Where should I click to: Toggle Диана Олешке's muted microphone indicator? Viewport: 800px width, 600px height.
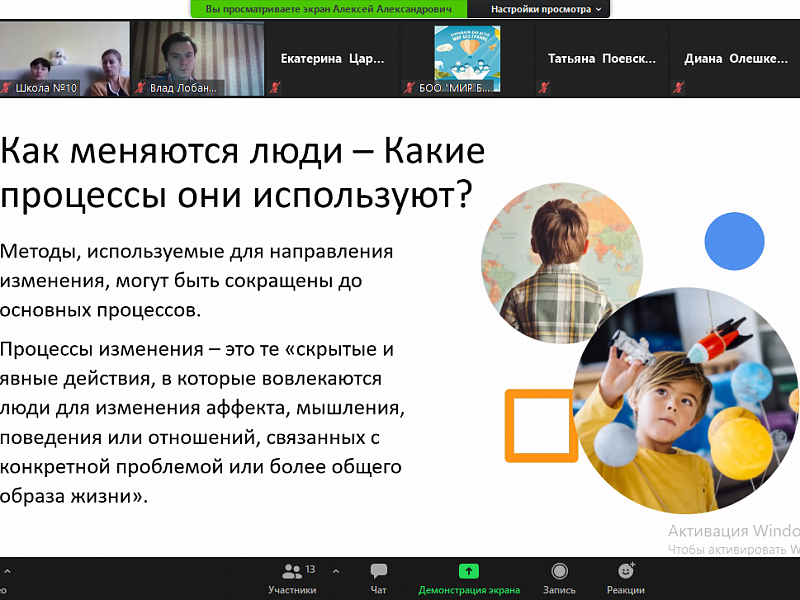[x=678, y=88]
